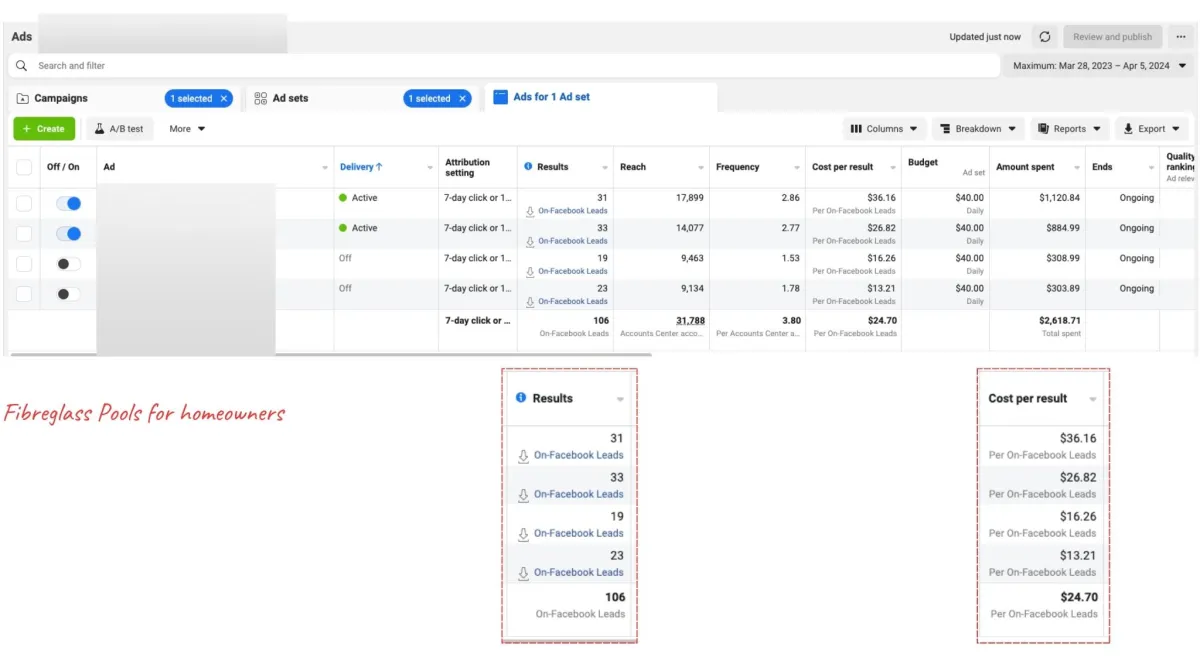Click the Results info icon in header
Screen dimensions: 1200x657
point(528,167)
